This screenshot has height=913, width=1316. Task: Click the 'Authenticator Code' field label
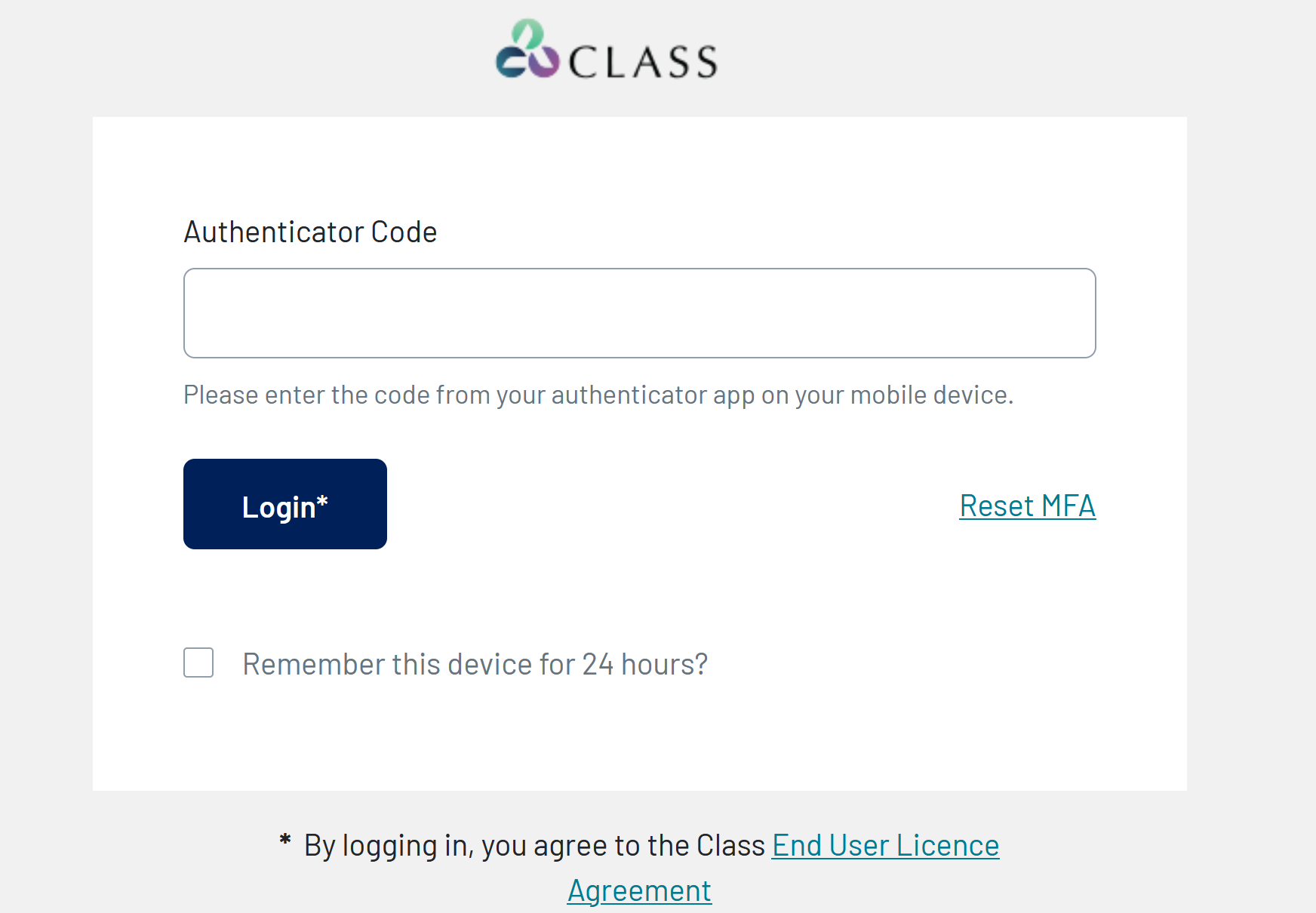310,232
